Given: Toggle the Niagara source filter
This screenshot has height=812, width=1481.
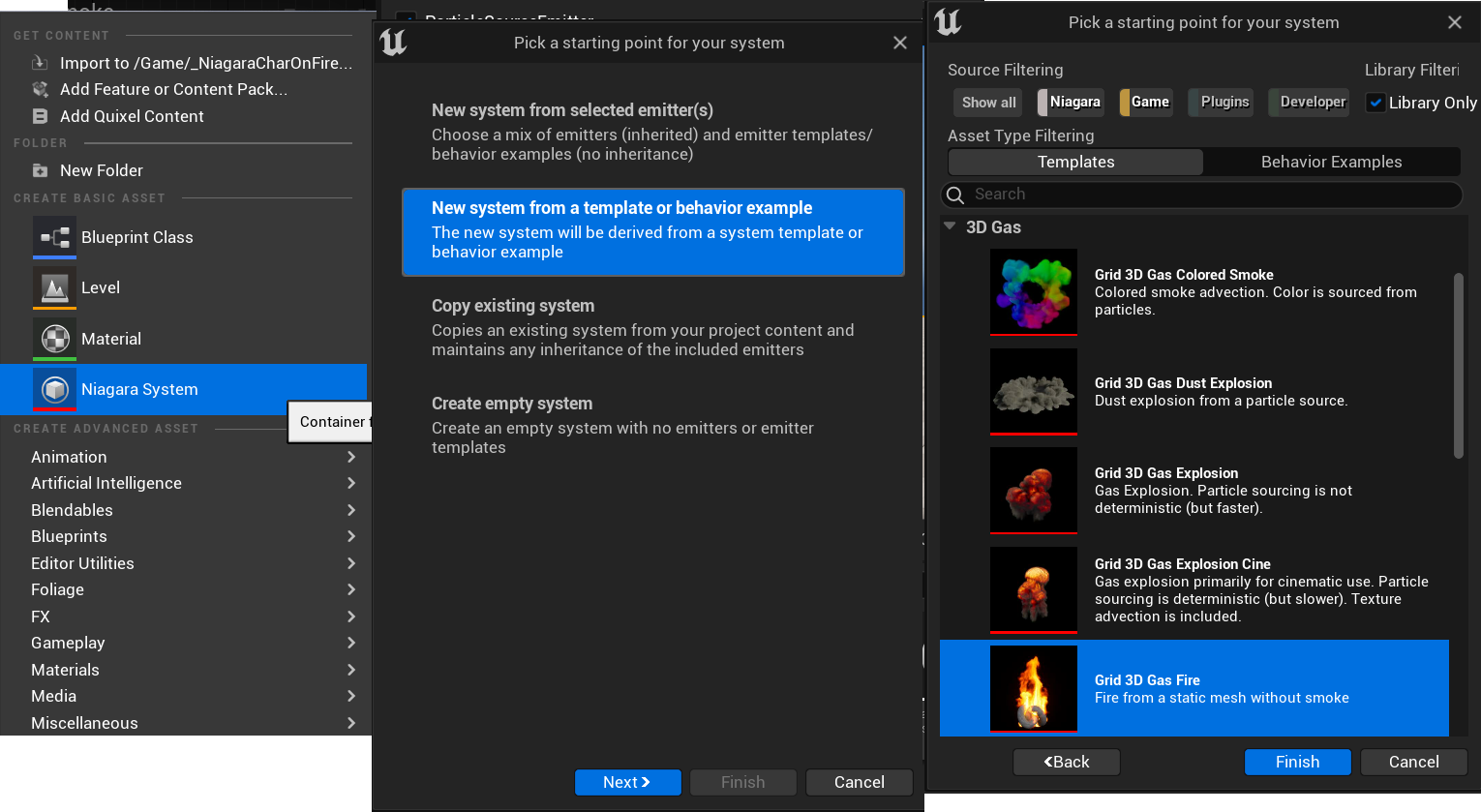Looking at the screenshot, I should pyautogui.click(x=1070, y=102).
